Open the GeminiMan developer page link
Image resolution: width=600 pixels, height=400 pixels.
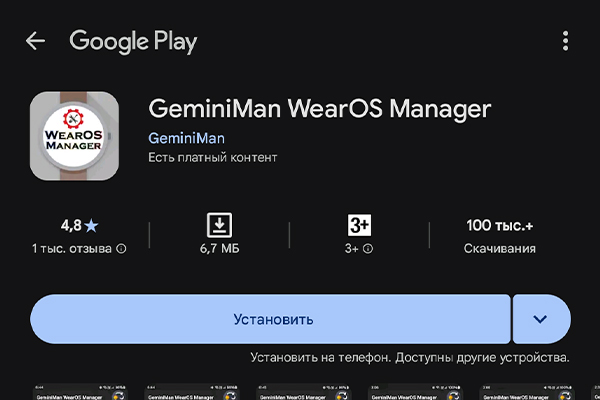[186, 138]
